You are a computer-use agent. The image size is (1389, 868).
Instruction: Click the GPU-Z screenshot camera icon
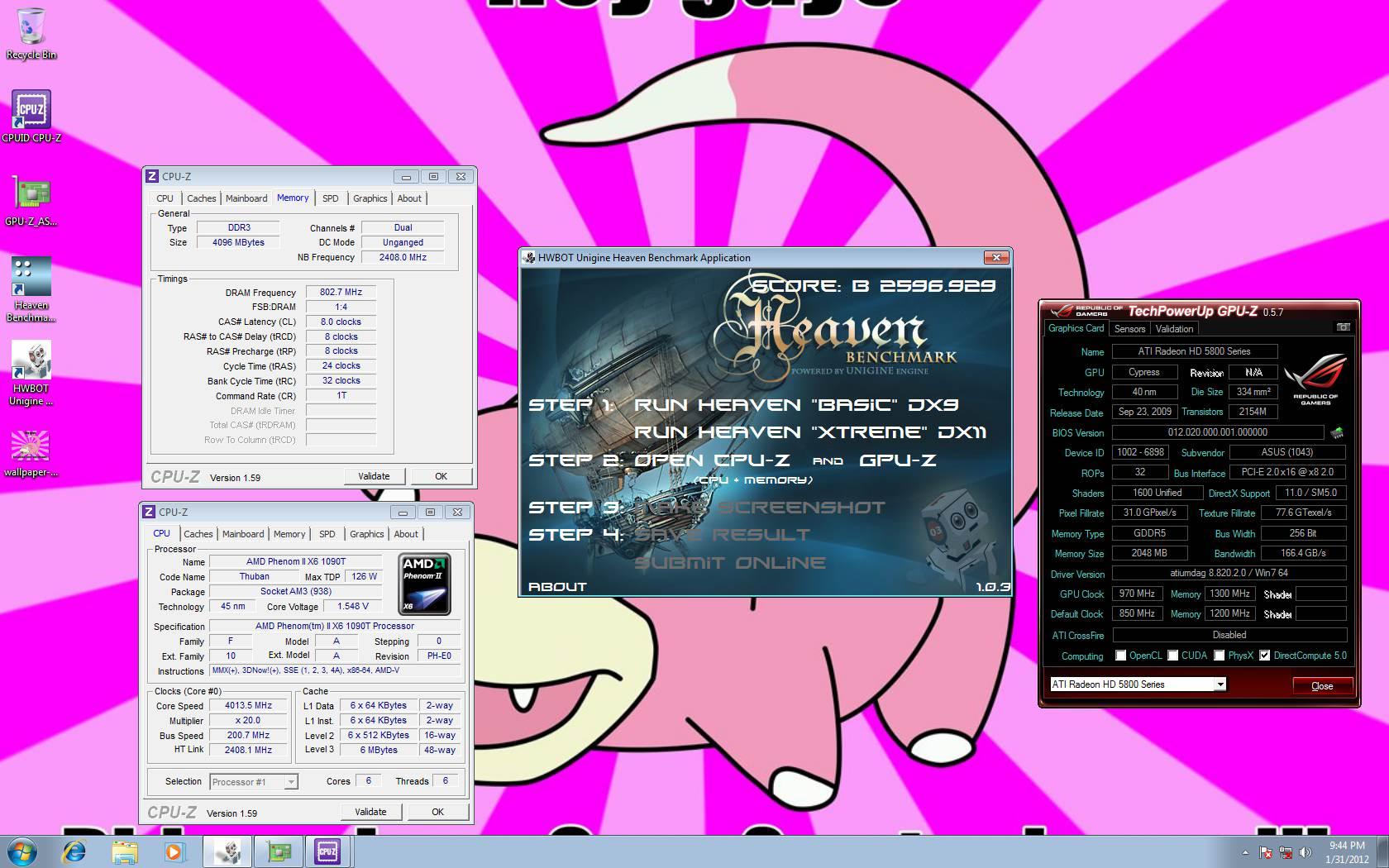1344,327
